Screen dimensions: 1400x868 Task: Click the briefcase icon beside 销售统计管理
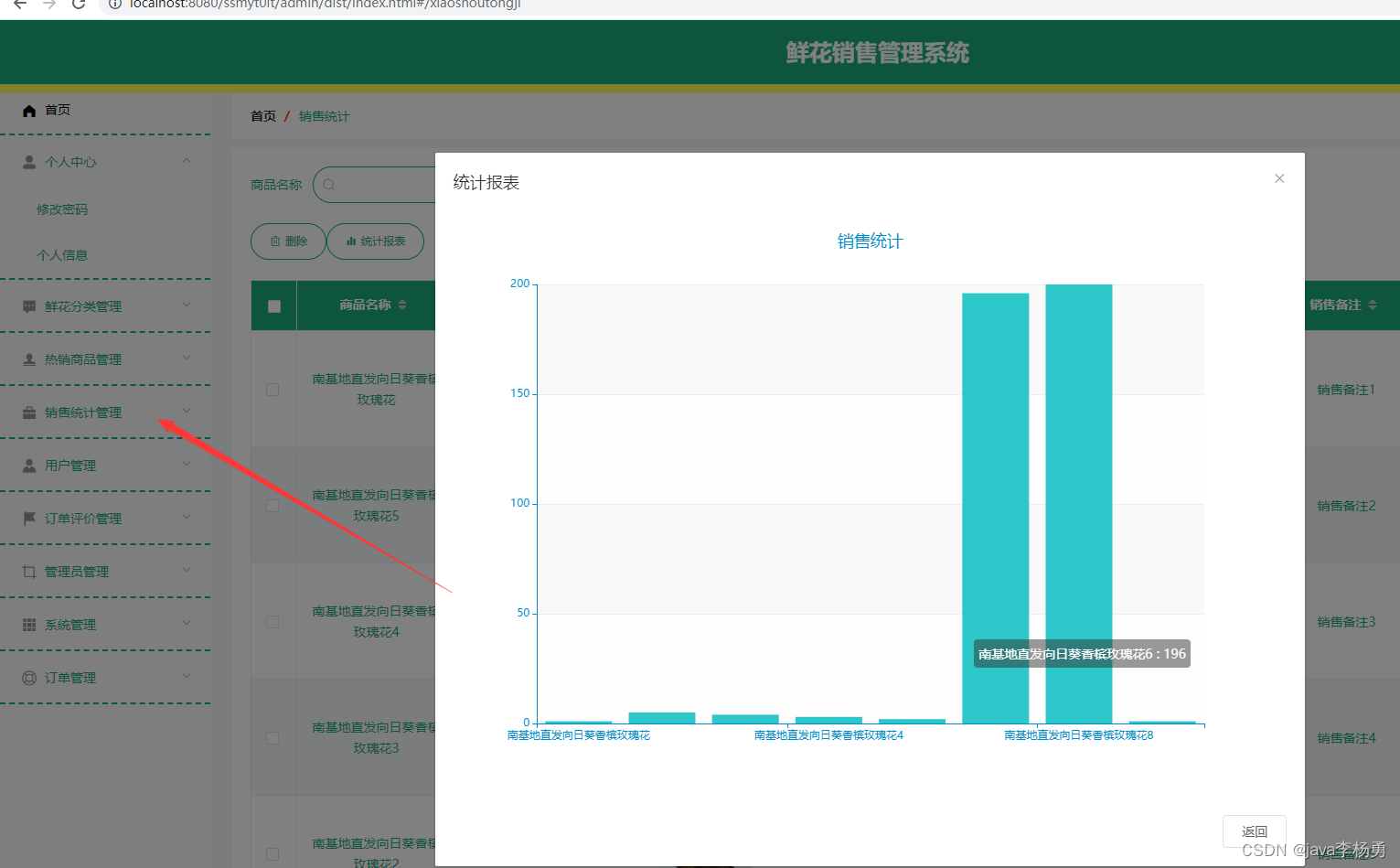[x=29, y=413]
